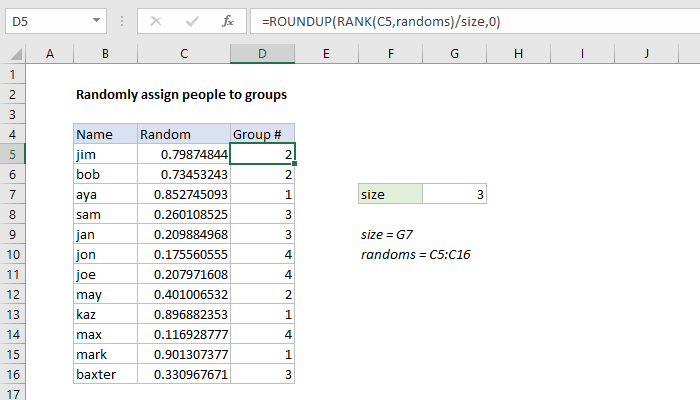The width and height of the screenshot is (700, 400).
Task: Click the Select All corner triangle
Action: pyautogui.click(x=12, y=53)
